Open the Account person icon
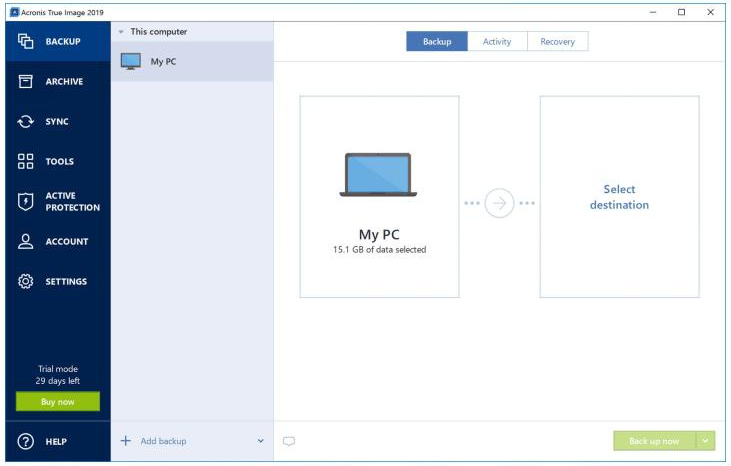The width and height of the screenshot is (731, 466). 26,242
